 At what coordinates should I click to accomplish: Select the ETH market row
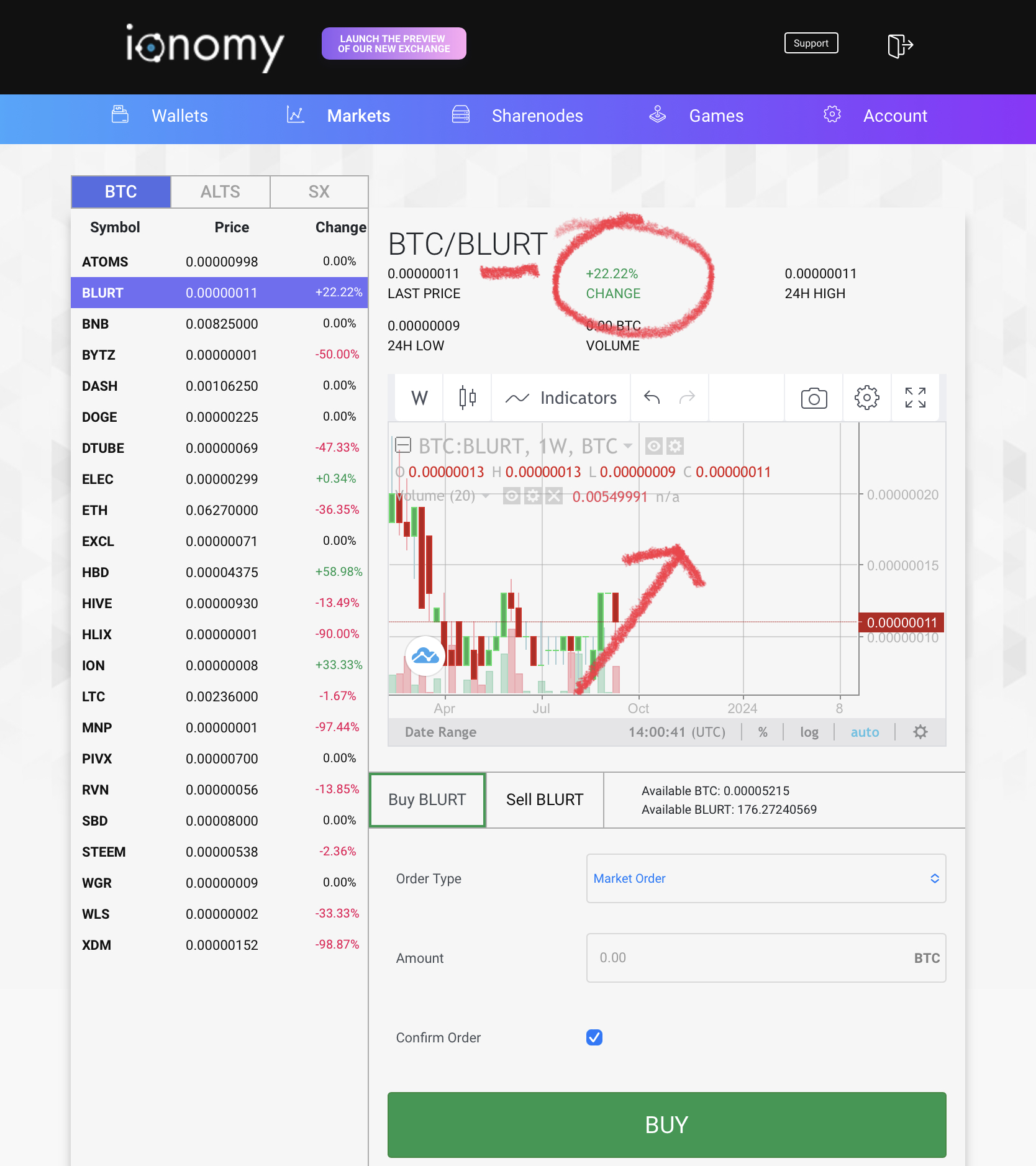click(x=219, y=510)
